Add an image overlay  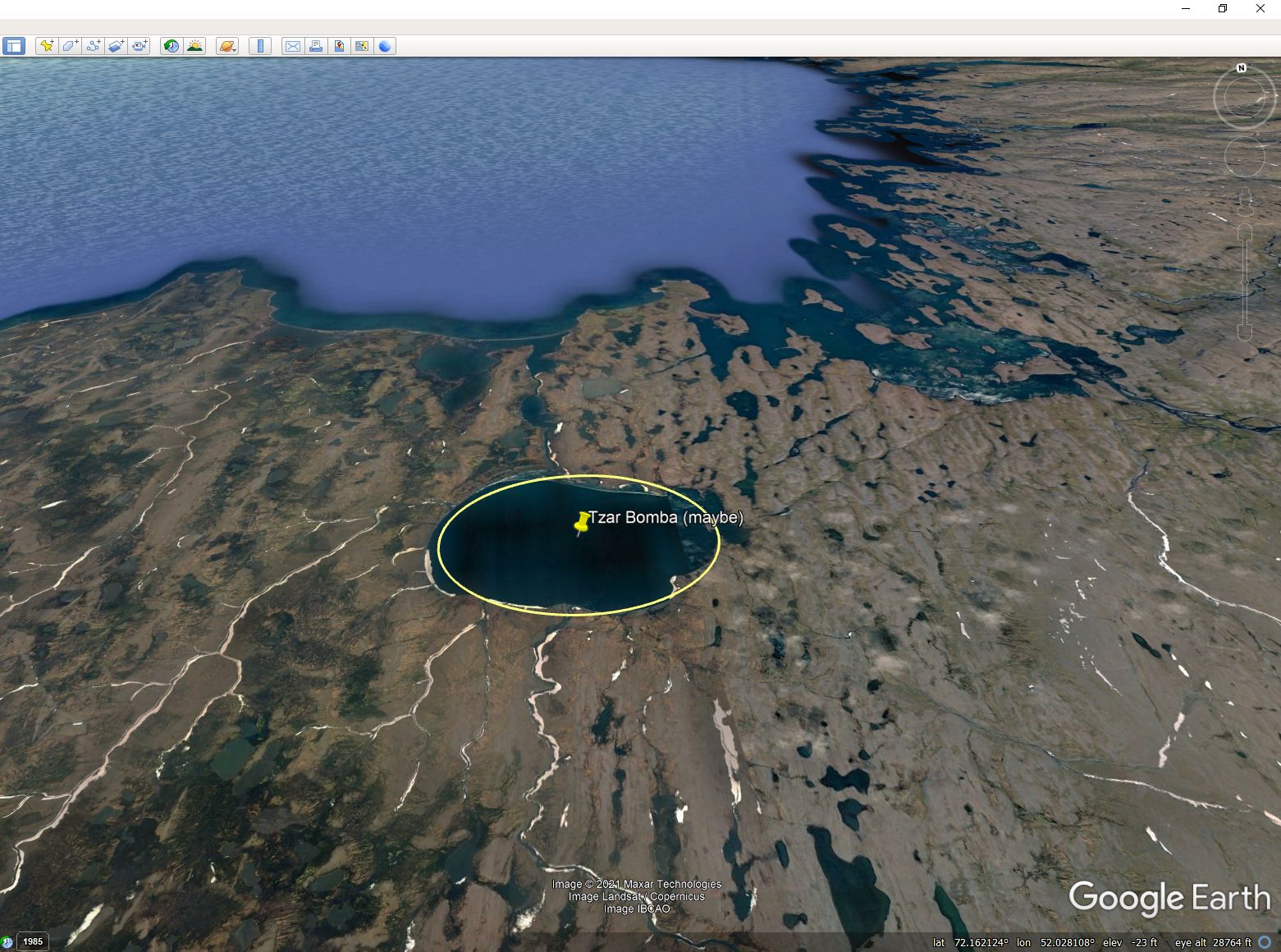[x=116, y=46]
